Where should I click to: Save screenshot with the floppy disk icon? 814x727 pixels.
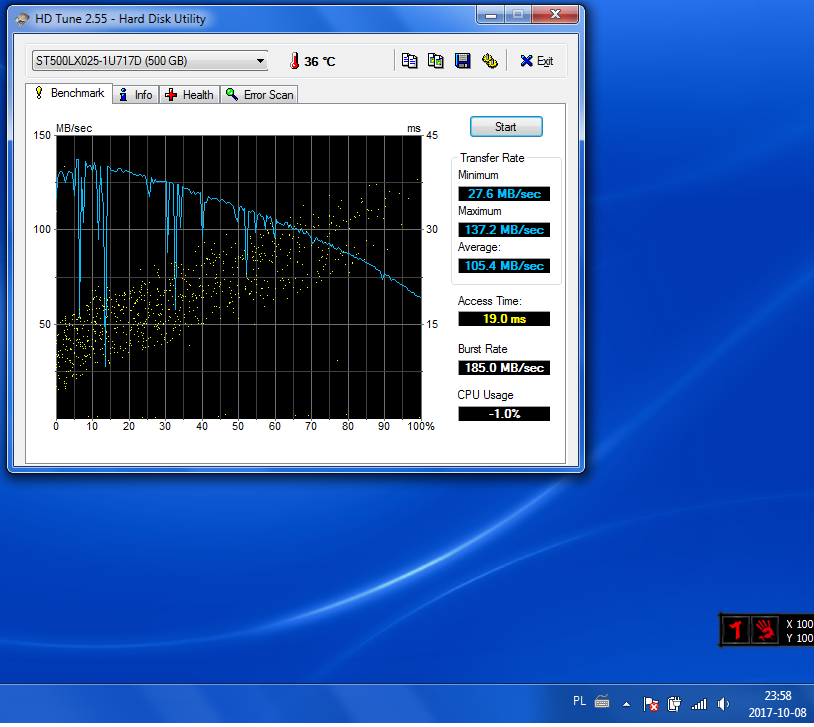(463, 61)
